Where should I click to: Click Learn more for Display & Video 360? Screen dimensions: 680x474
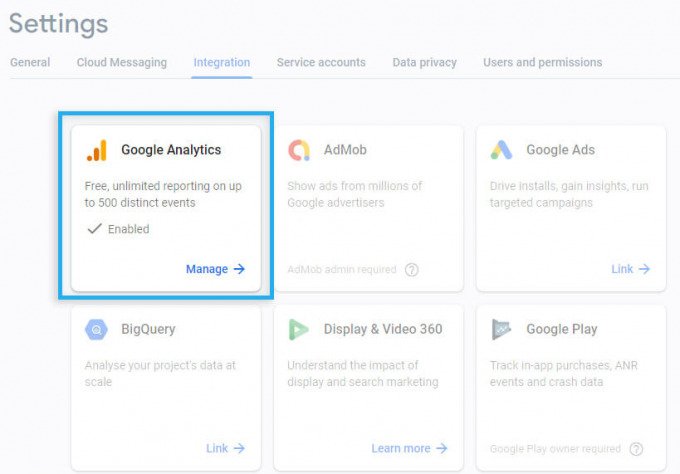[x=409, y=448]
